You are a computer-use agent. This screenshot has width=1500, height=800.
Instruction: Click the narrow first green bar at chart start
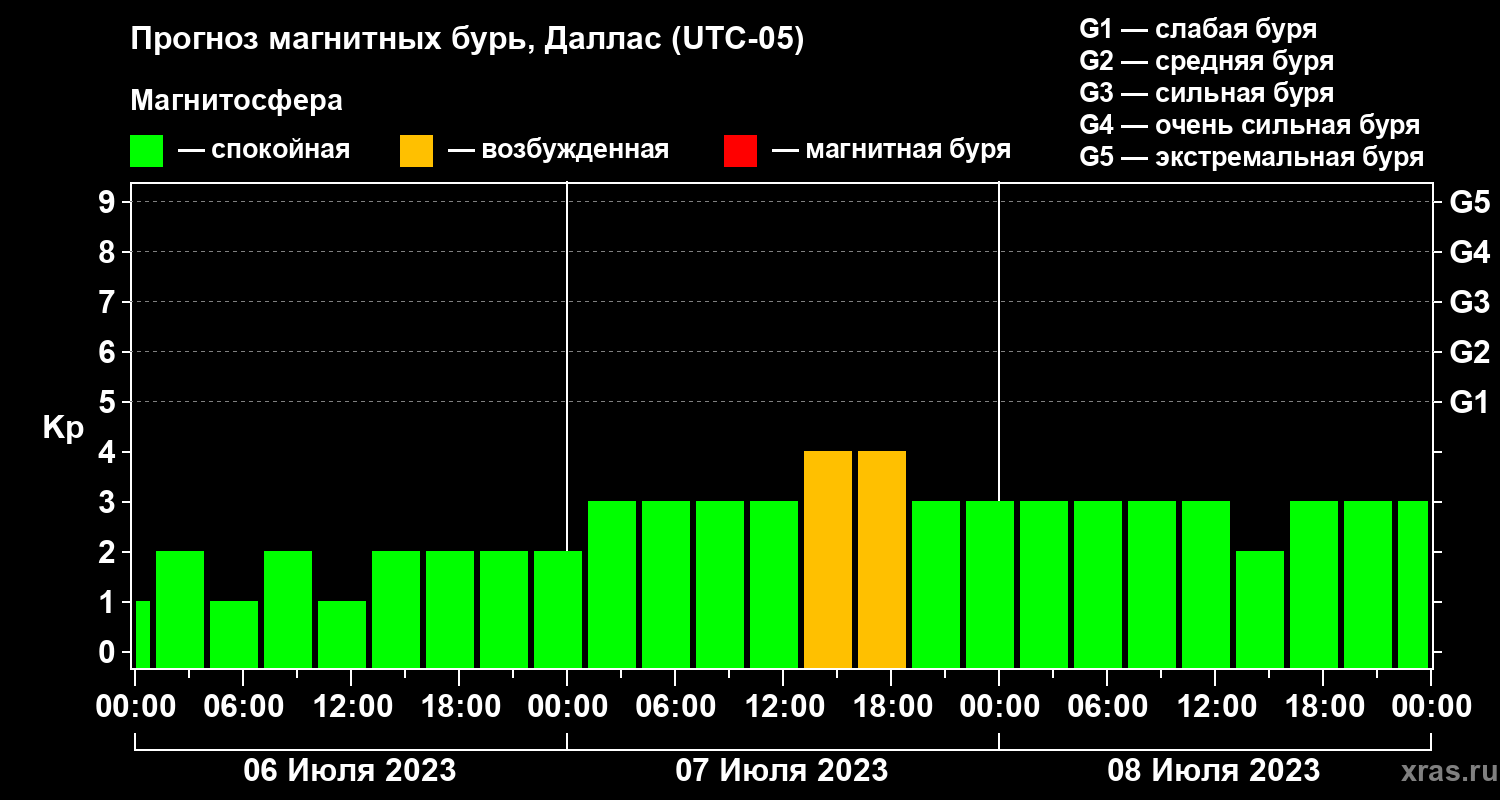[142, 634]
